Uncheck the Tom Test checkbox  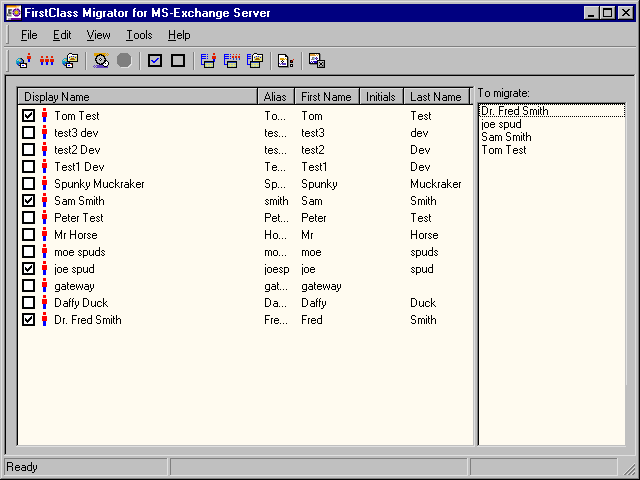pyautogui.click(x=28, y=116)
